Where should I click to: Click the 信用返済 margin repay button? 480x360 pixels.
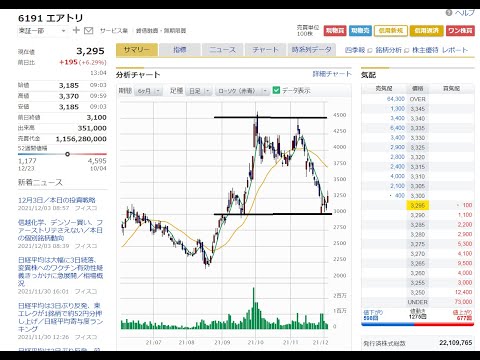[426, 31]
